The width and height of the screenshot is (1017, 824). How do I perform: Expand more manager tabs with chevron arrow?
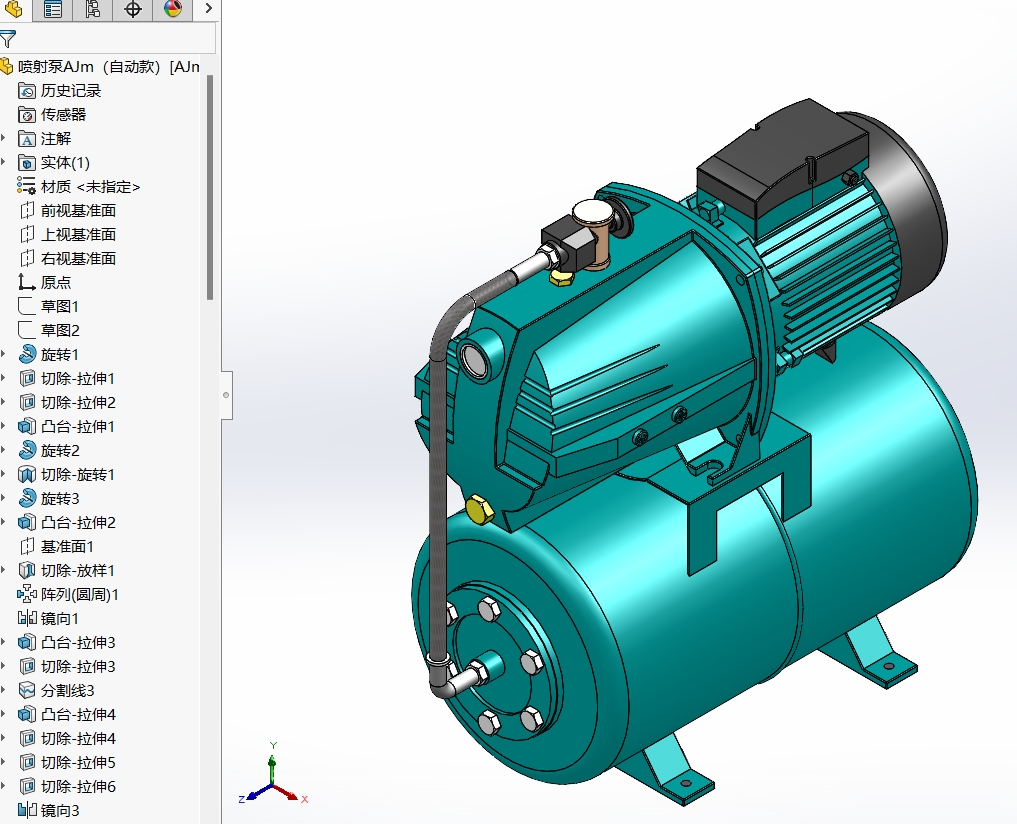(x=208, y=8)
